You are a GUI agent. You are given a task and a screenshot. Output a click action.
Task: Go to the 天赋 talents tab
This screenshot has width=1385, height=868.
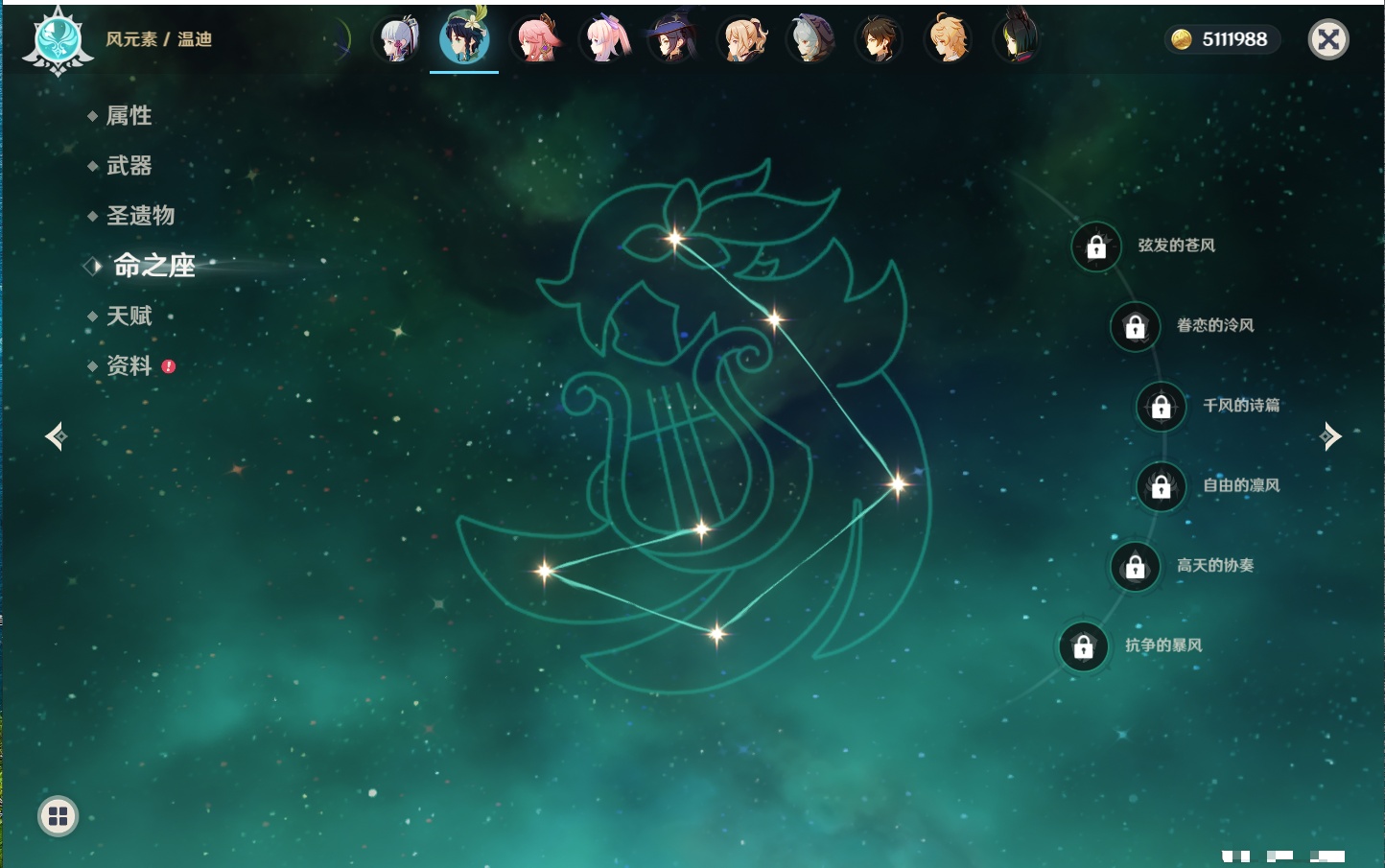pyautogui.click(x=129, y=316)
